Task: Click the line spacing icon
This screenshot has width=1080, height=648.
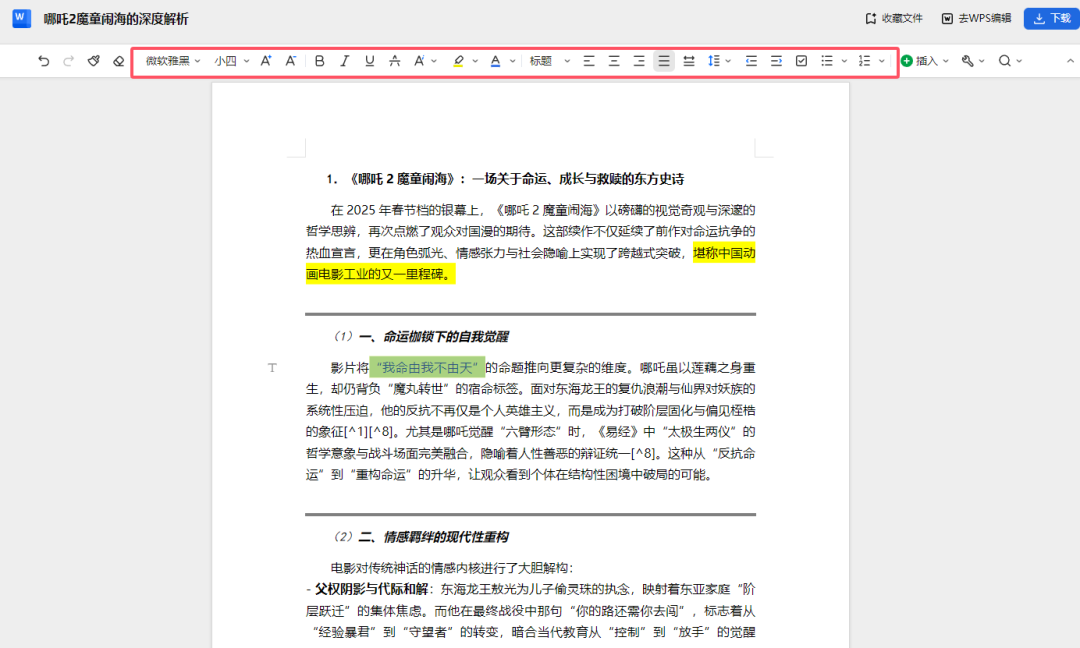Action: coord(714,61)
